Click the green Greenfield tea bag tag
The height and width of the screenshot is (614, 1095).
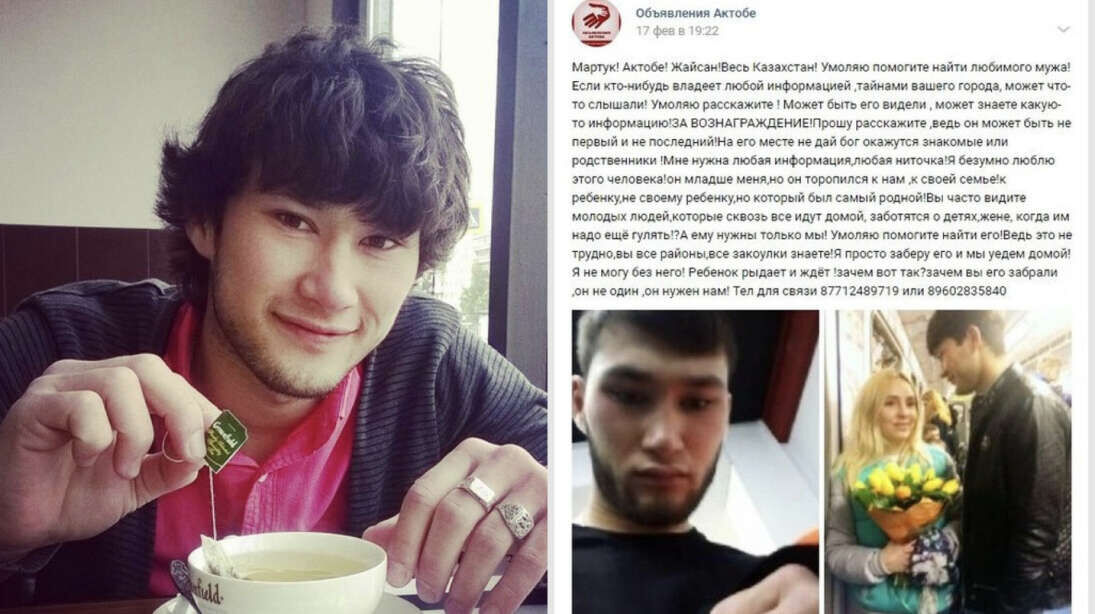pos(225,441)
